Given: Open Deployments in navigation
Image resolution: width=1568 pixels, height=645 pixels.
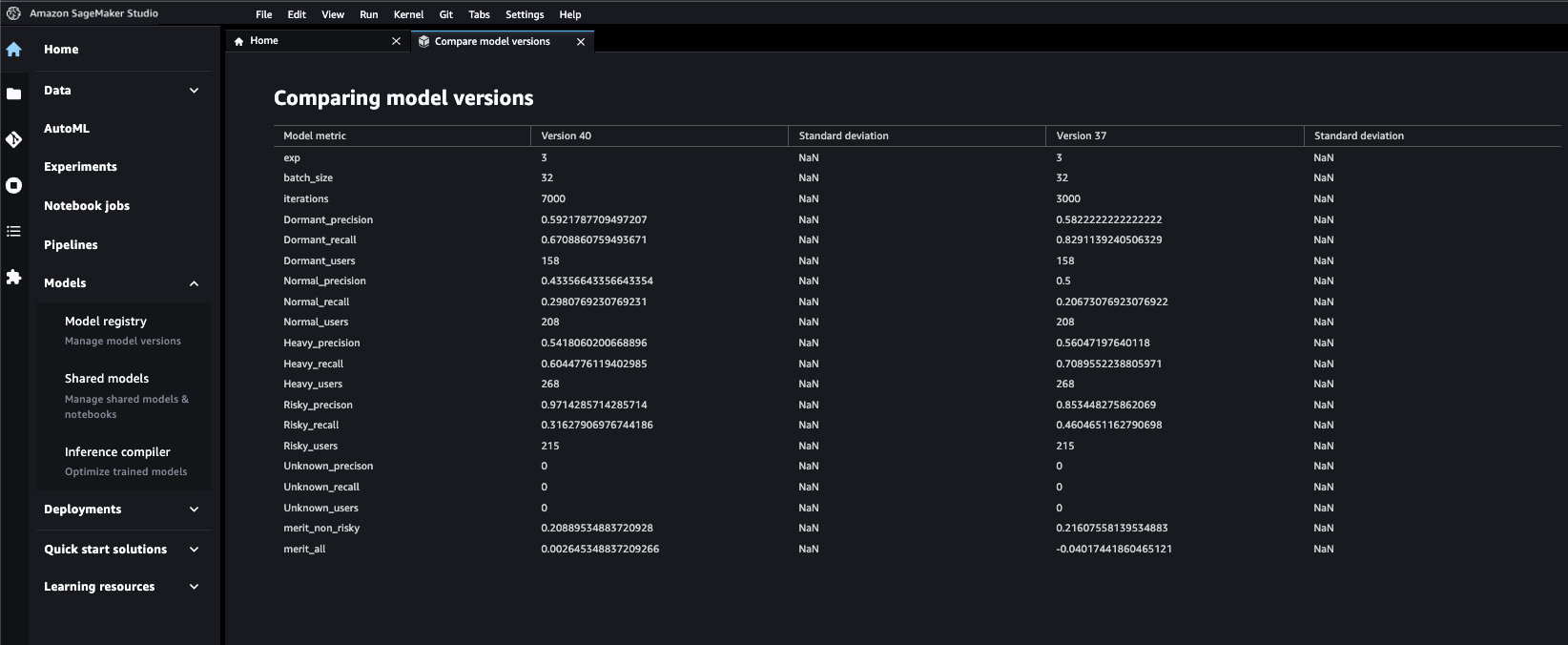Looking at the screenshot, I should click(82, 510).
